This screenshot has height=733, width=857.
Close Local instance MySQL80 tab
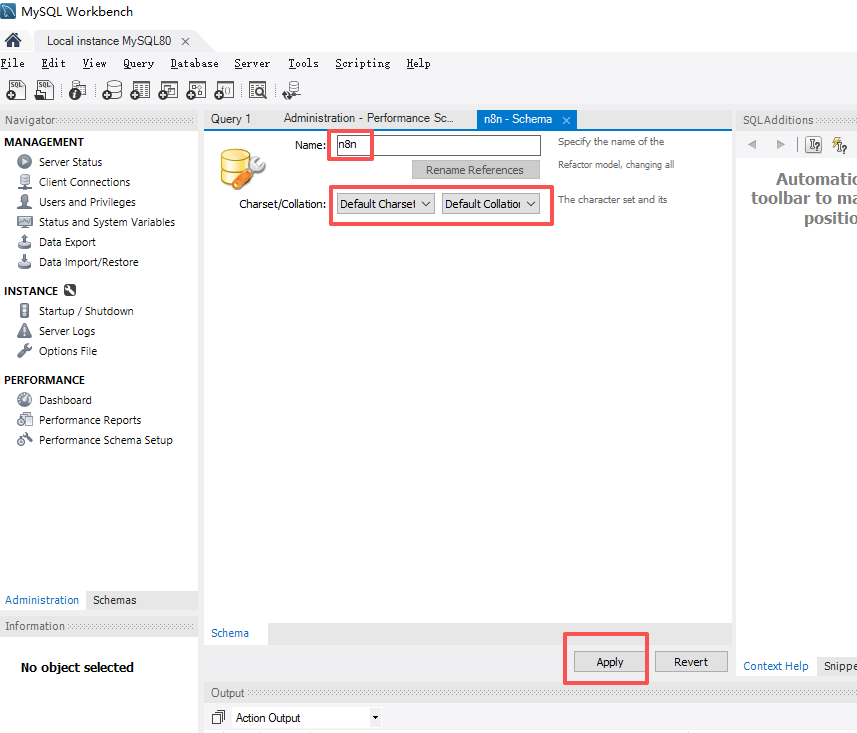point(185,42)
